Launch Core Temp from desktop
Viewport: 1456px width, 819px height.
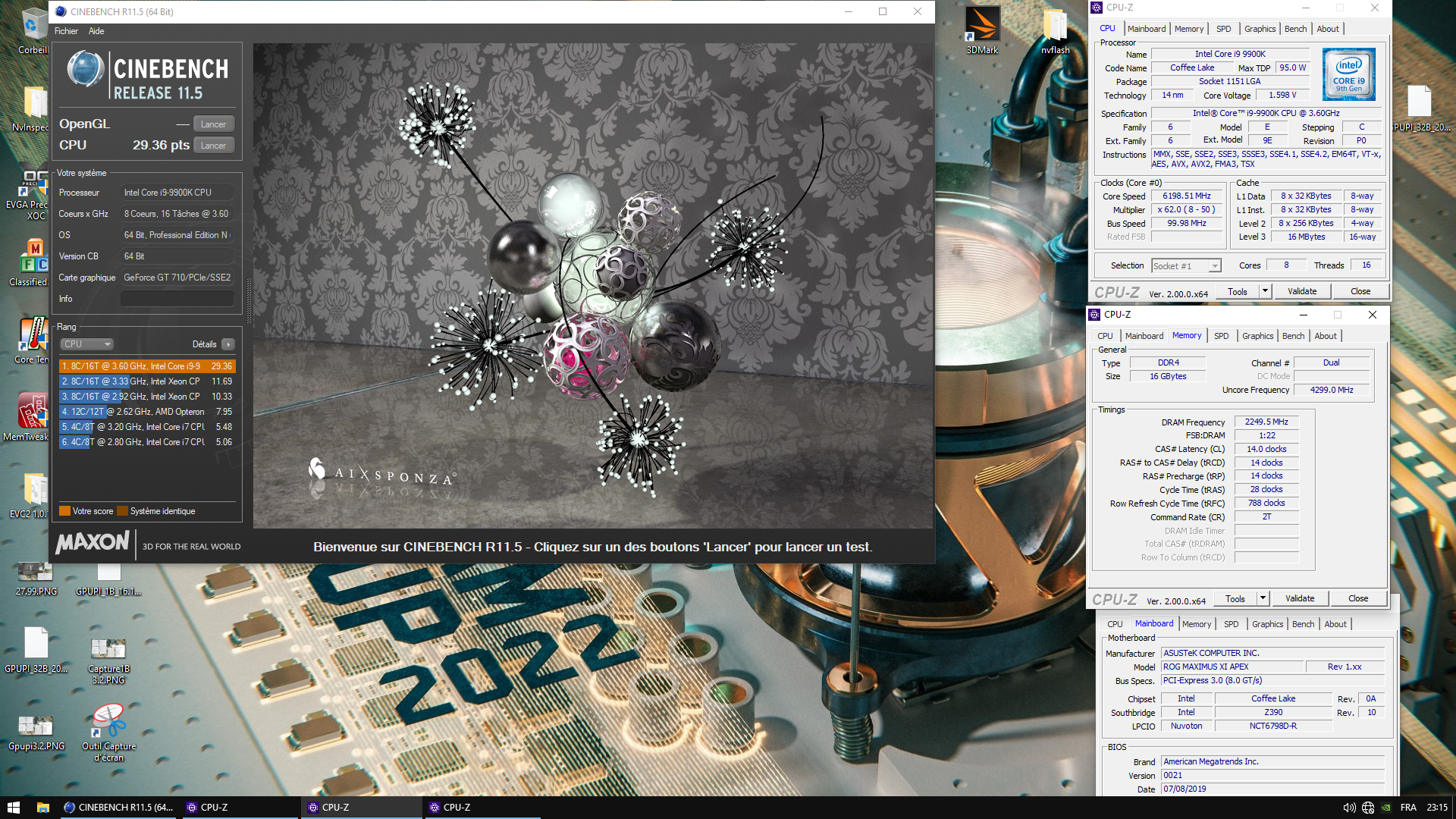tap(32, 340)
